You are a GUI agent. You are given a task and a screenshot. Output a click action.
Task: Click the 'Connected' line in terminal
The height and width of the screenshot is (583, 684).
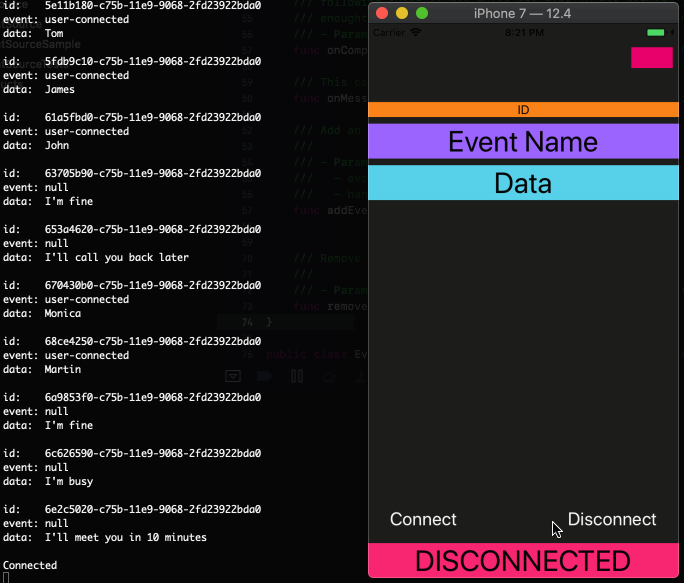pyautogui.click(x=30, y=565)
